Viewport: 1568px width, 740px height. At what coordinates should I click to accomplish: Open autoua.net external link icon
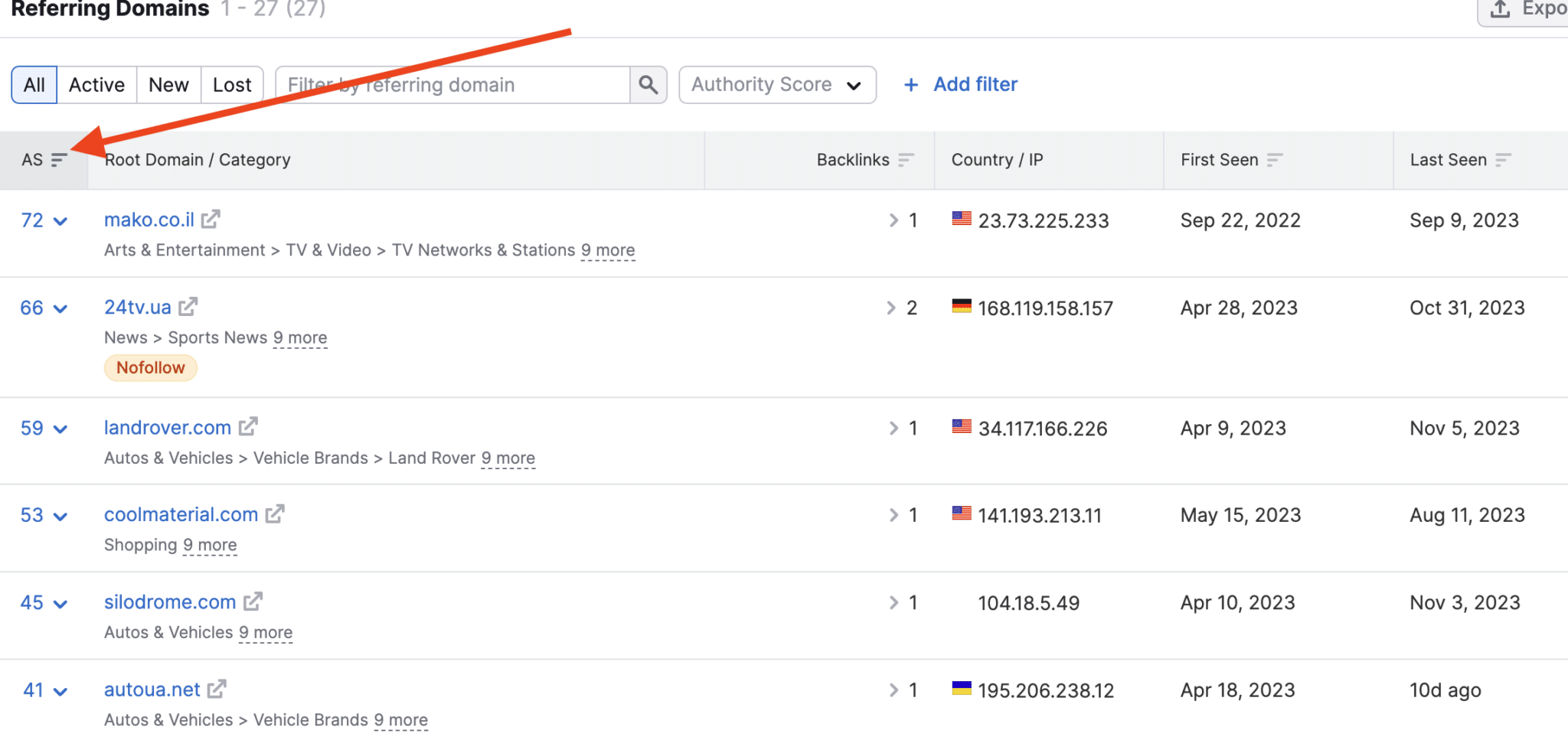(217, 689)
